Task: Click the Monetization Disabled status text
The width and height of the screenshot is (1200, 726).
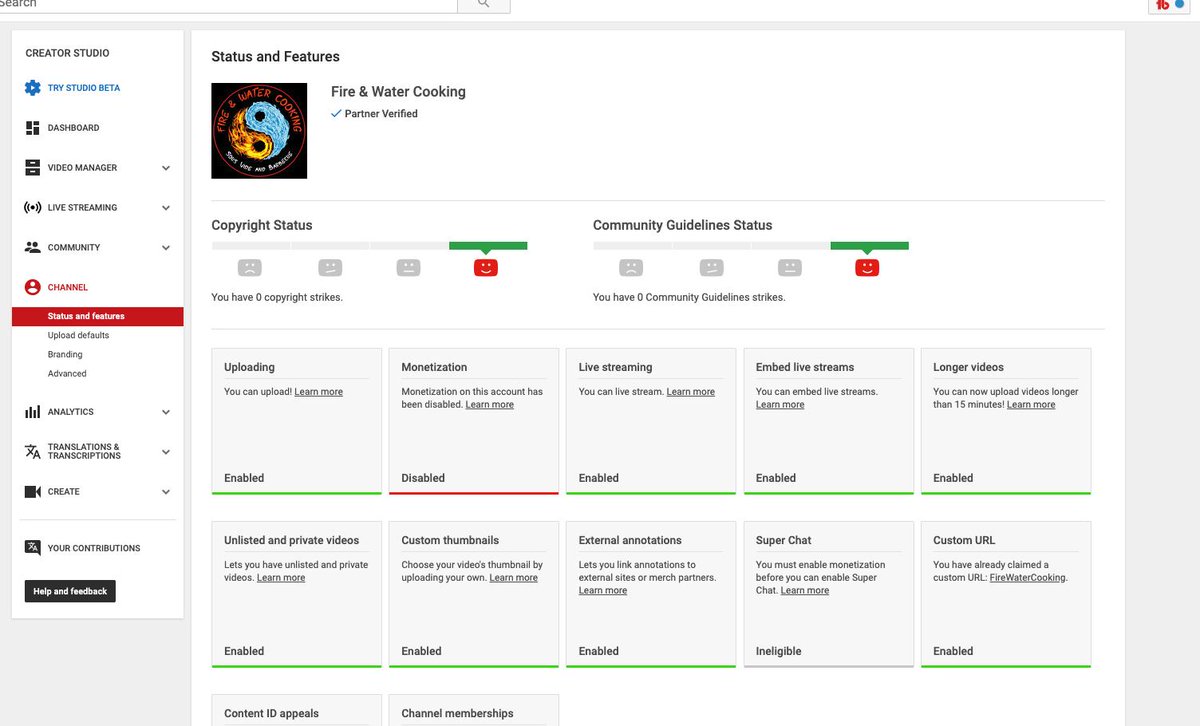Action: (x=423, y=478)
